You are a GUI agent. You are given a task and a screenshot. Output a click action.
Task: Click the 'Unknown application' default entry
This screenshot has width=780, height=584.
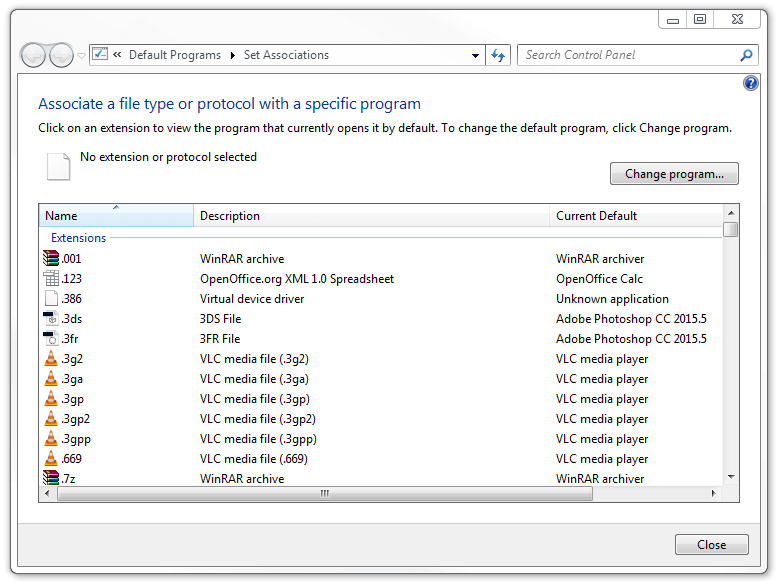click(612, 299)
